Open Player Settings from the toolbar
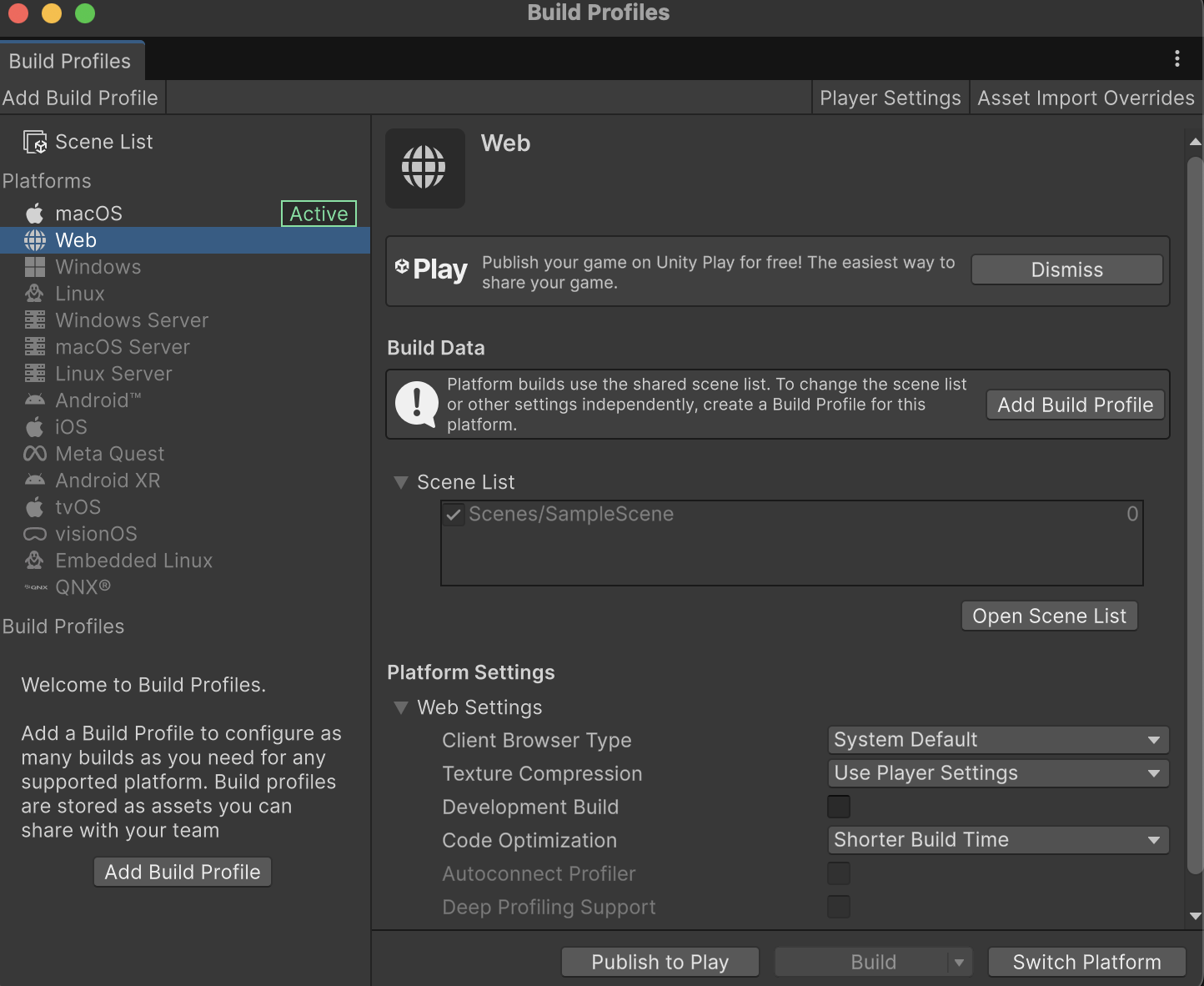 [890, 98]
